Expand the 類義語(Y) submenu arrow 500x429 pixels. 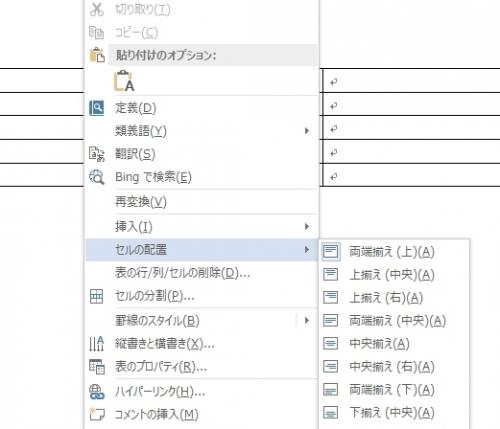coord(307,131)
